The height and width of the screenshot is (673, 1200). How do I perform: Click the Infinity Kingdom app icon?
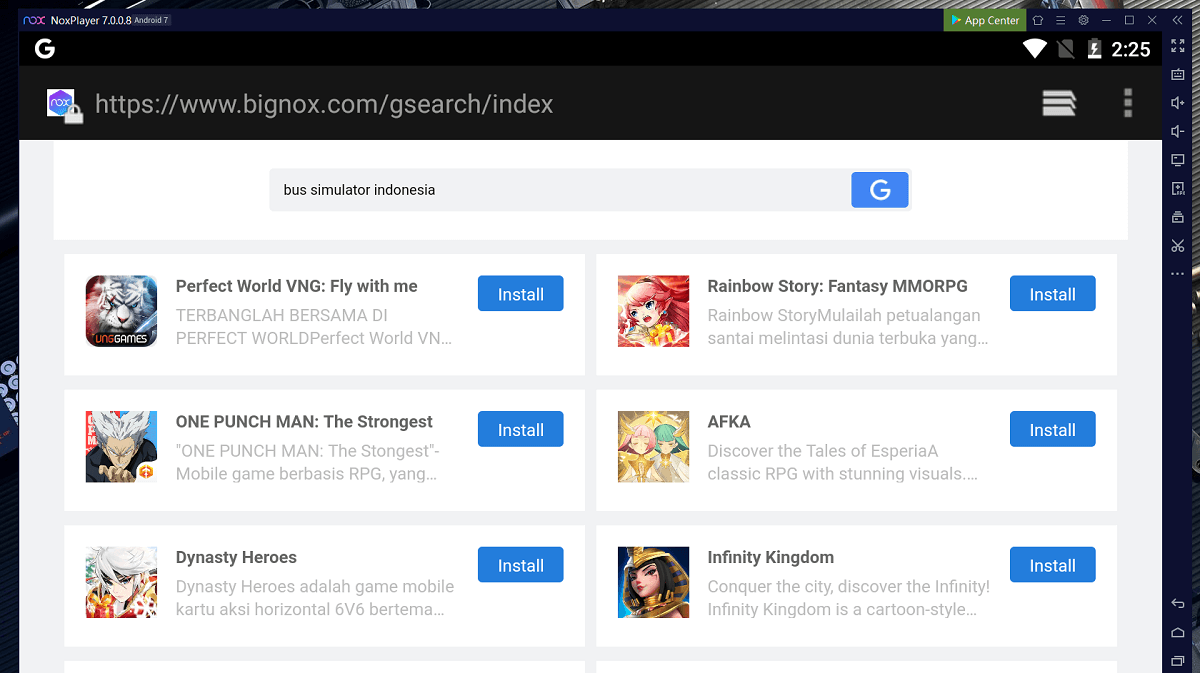653,582
